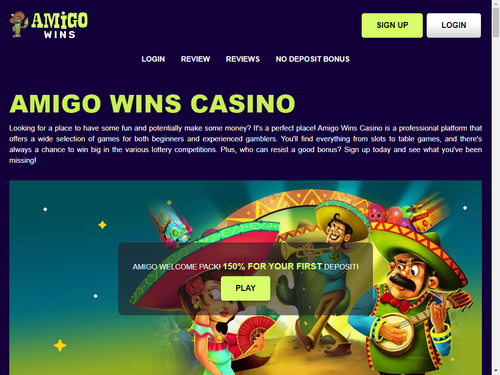Screen dimensions: 500x375
Task: Open the REVIEW menu item
Action: (x=195, y=59)
